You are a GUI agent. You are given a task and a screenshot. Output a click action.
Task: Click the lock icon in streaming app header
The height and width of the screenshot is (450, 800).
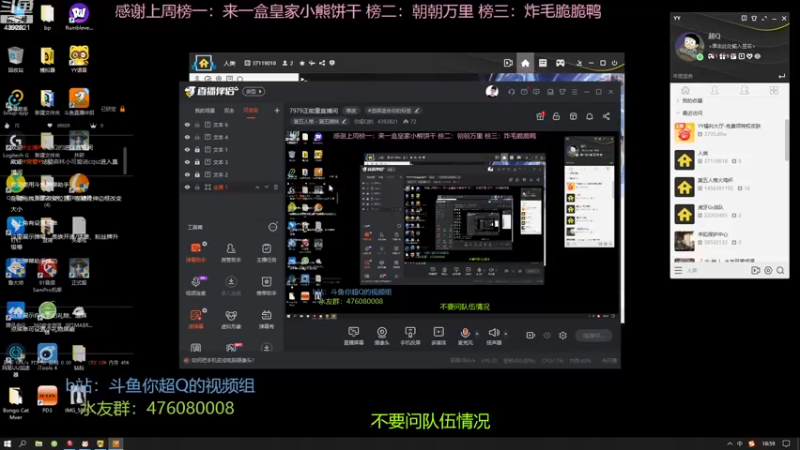coord(556,116)
